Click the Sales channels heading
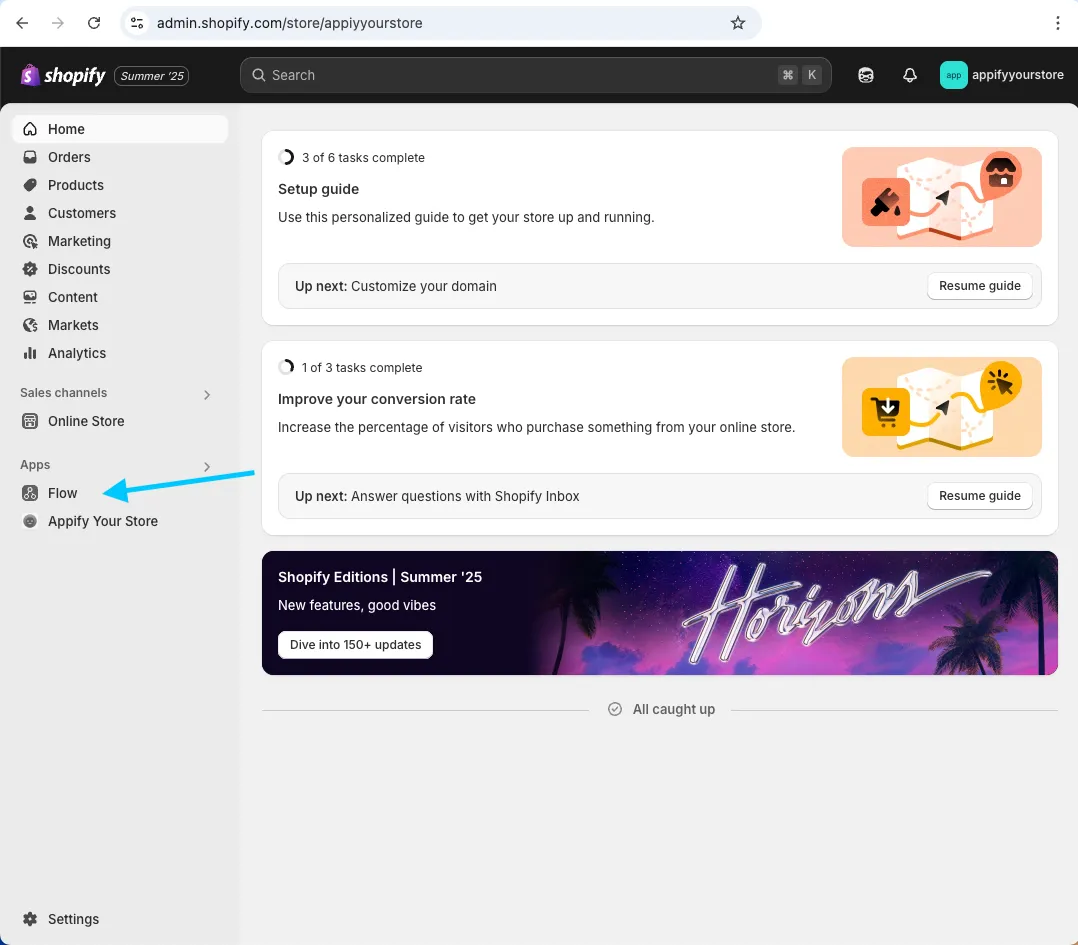Screen dimensions: 1078x945 tap(63, 393)
